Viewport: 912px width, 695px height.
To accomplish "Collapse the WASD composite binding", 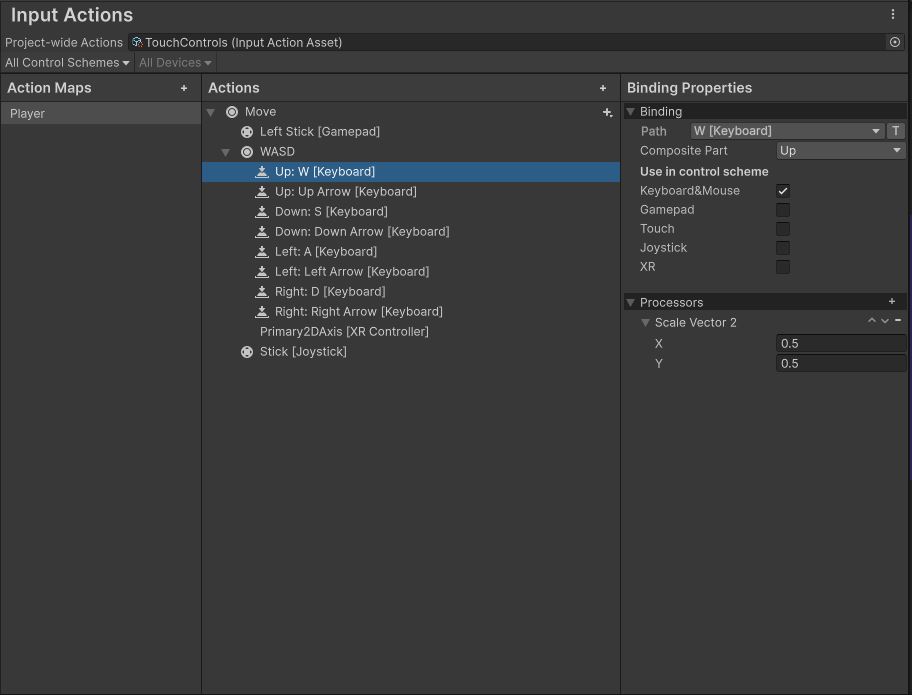I will (226, 152).
